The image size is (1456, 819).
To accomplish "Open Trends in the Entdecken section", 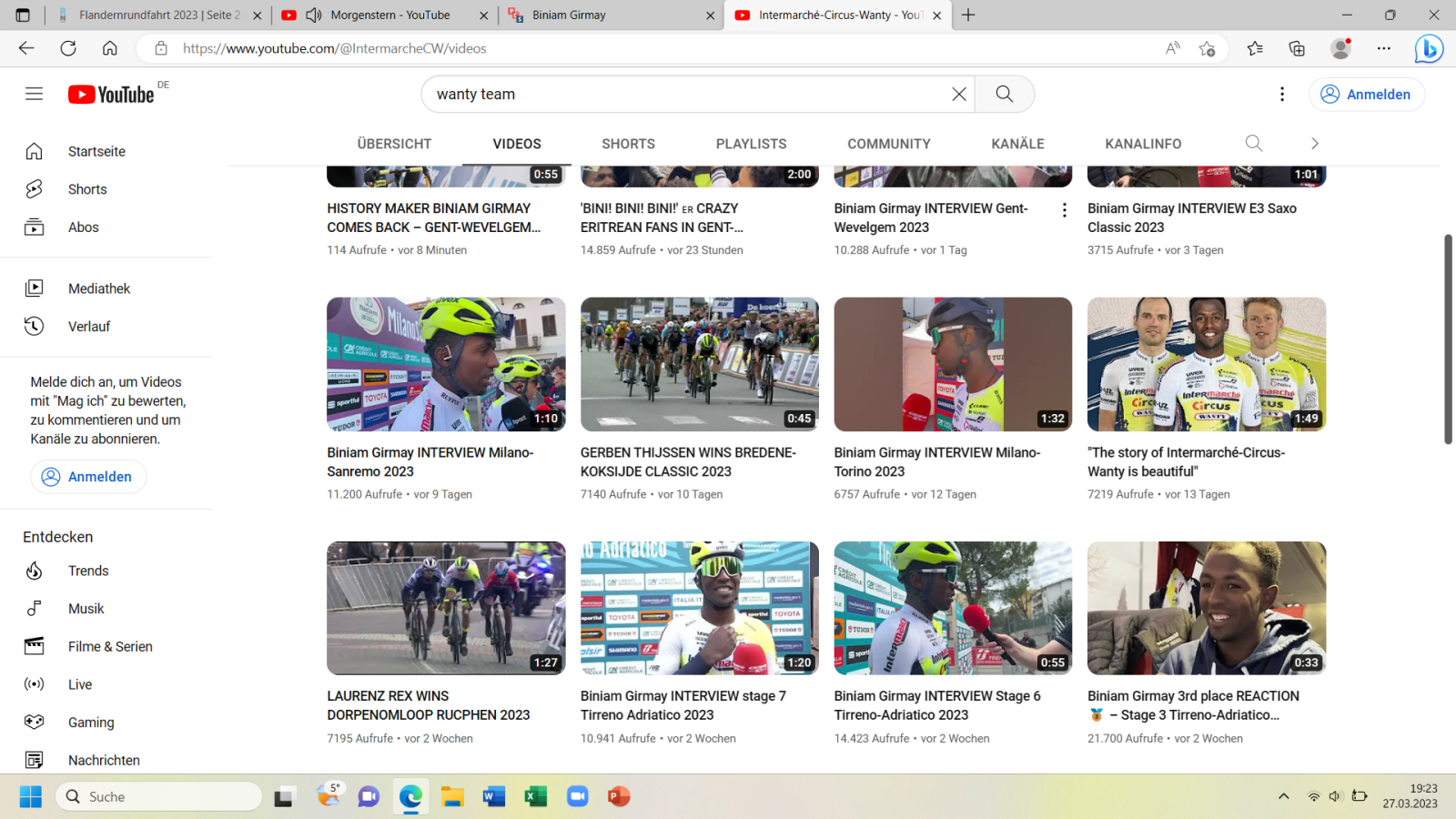I will pyautogui.click(x=88, y=571).
